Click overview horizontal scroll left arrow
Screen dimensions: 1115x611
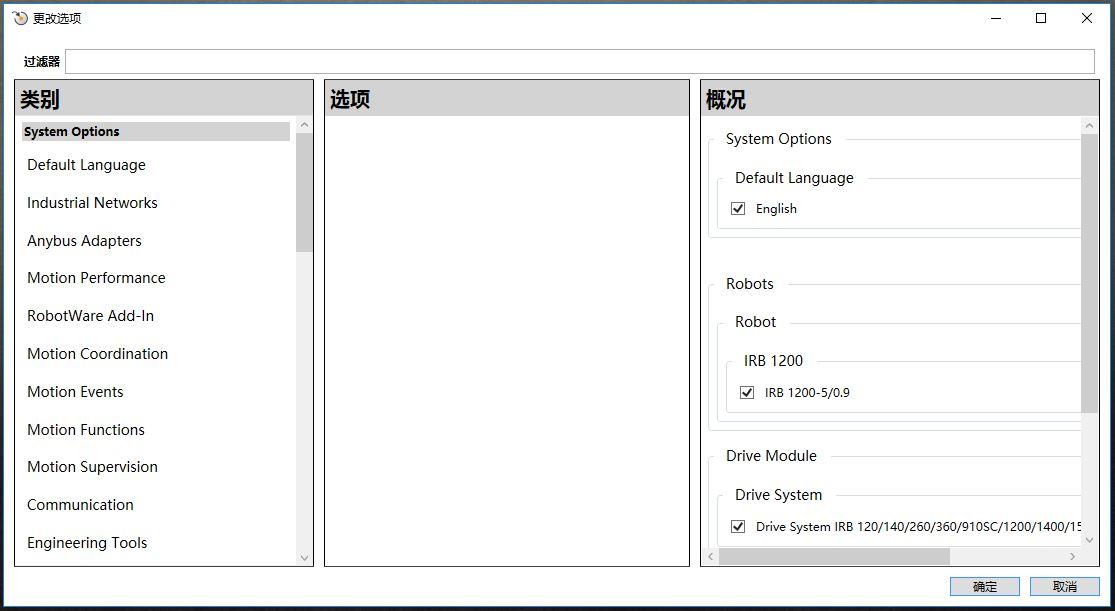tap(710, 556)
